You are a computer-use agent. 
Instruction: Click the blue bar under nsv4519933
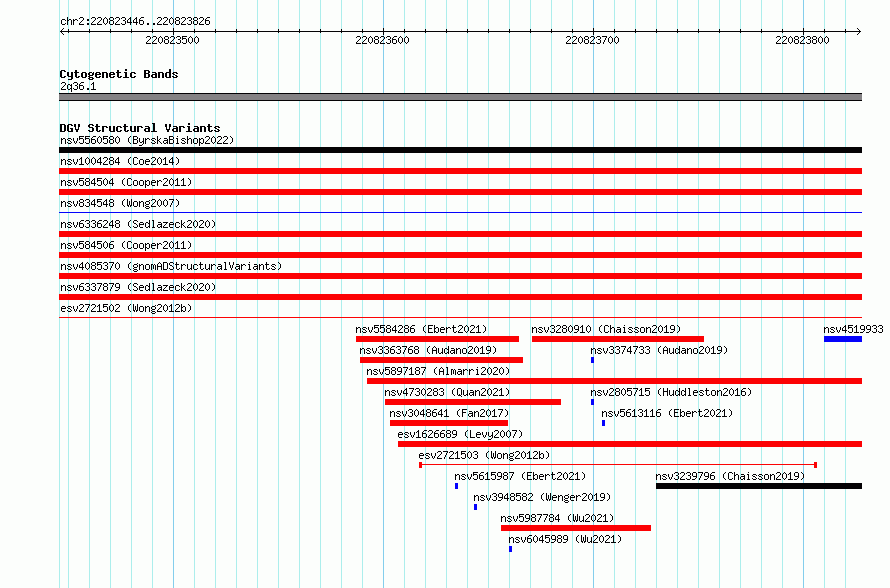pos(843,339)
